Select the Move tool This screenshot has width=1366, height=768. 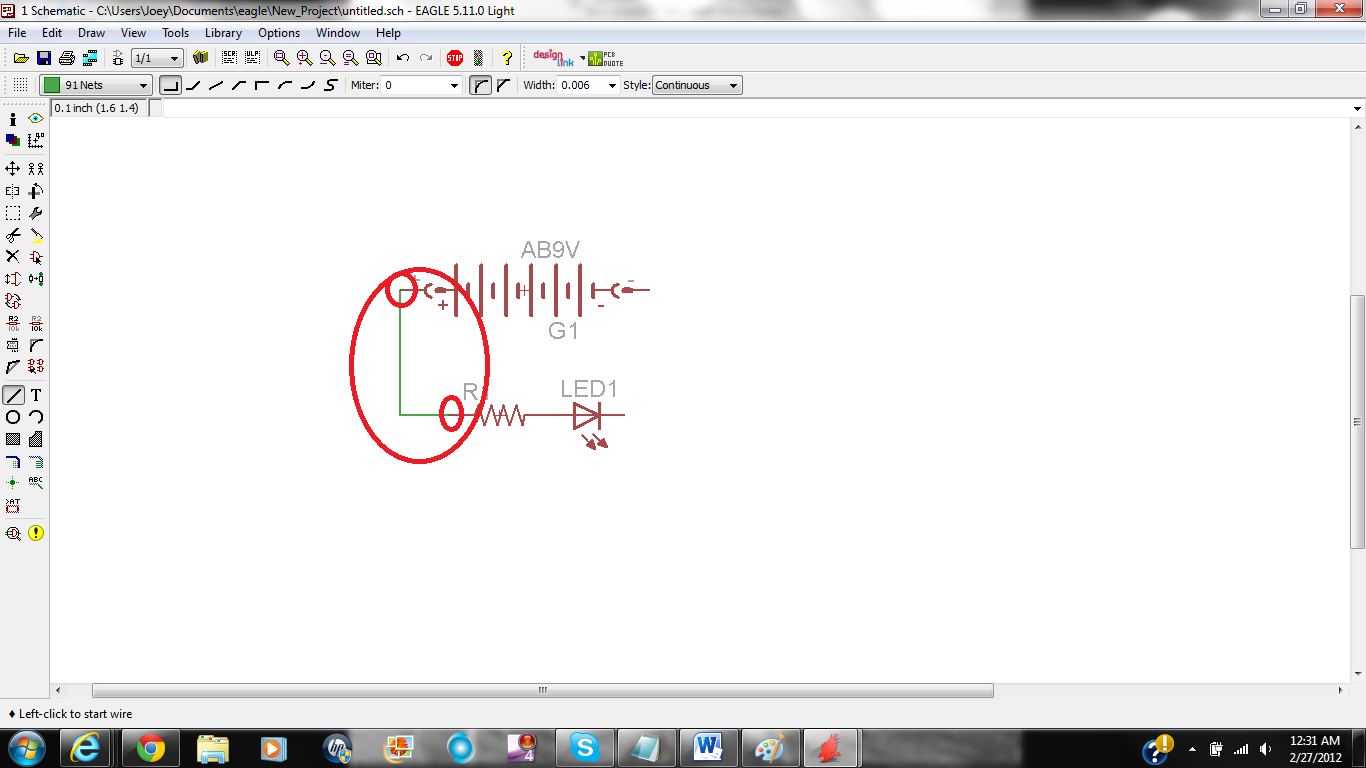12,168
